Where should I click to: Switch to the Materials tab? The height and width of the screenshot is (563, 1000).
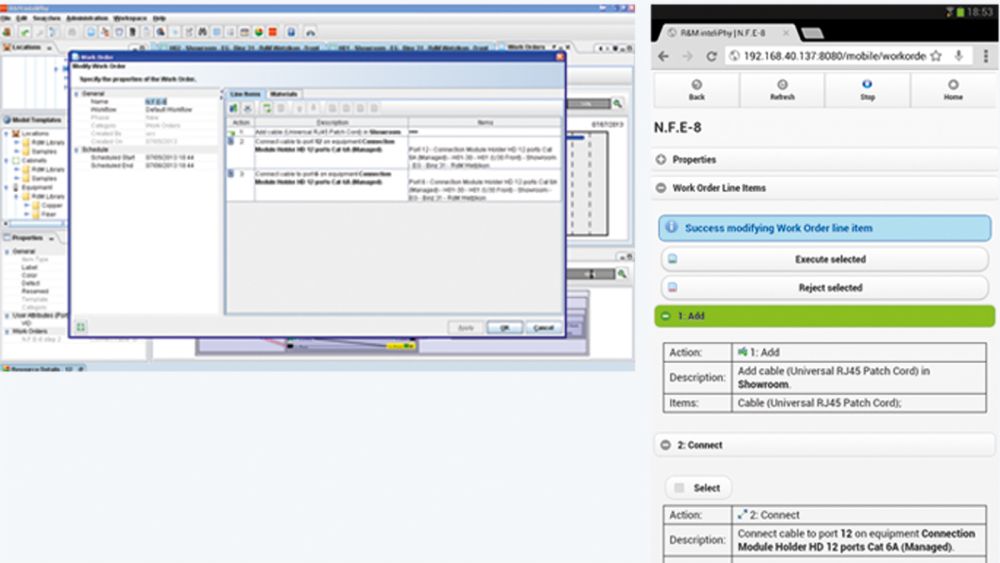click(284, 94)
